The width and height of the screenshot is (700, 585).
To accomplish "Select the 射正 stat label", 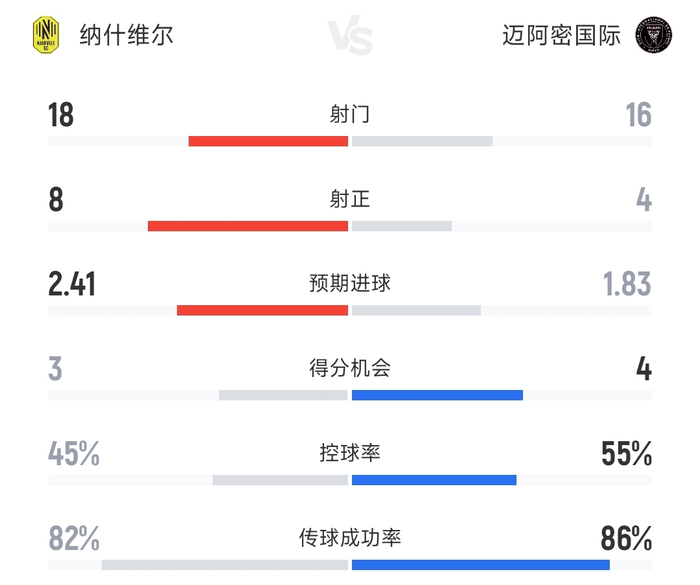I will 350,199.
